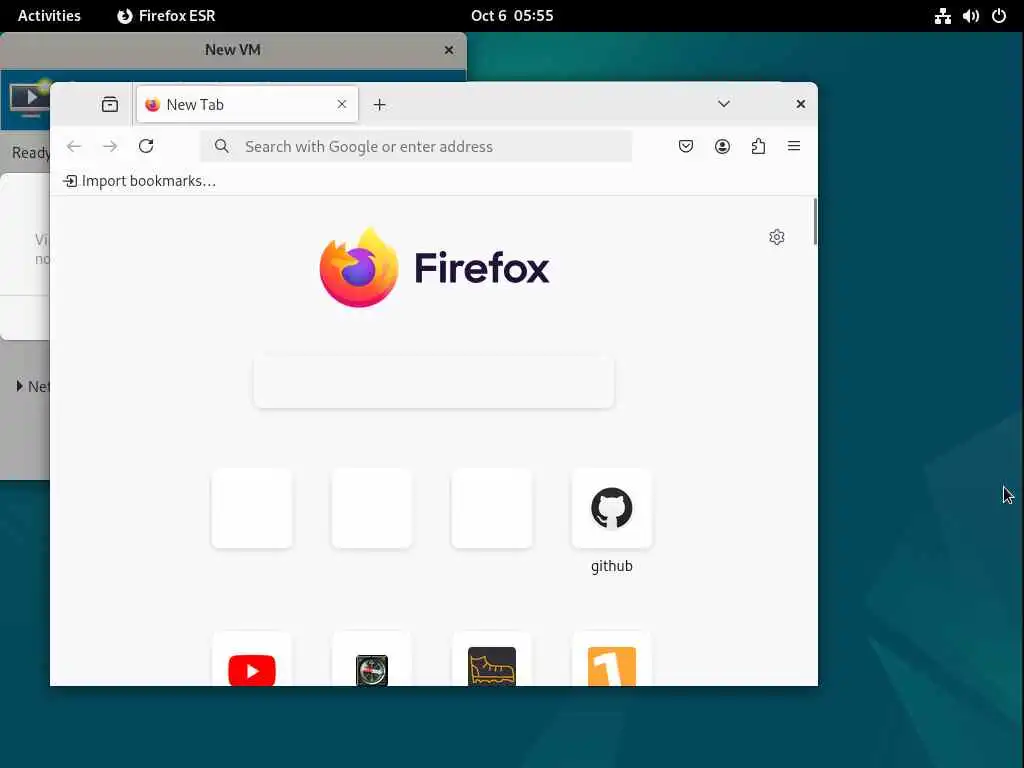The width and height of the screenshot is (1024, 768).
Task: Close the New Tab tab
Action: [342, 104]
